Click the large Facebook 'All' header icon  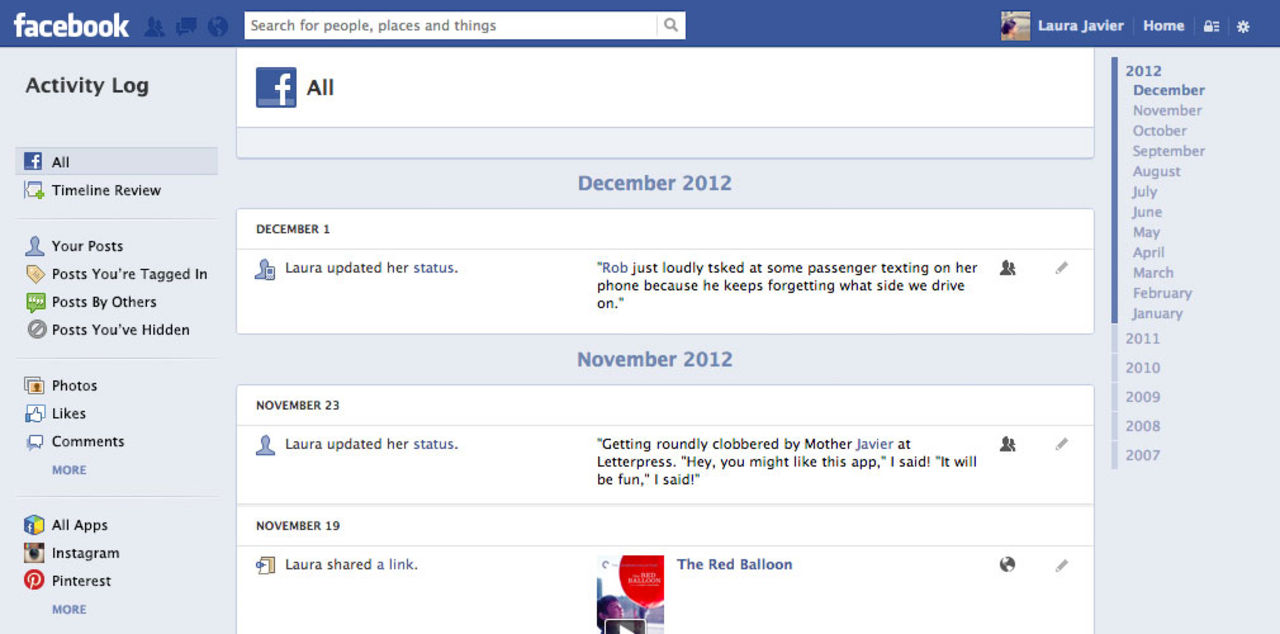click(x=276, y=88)
